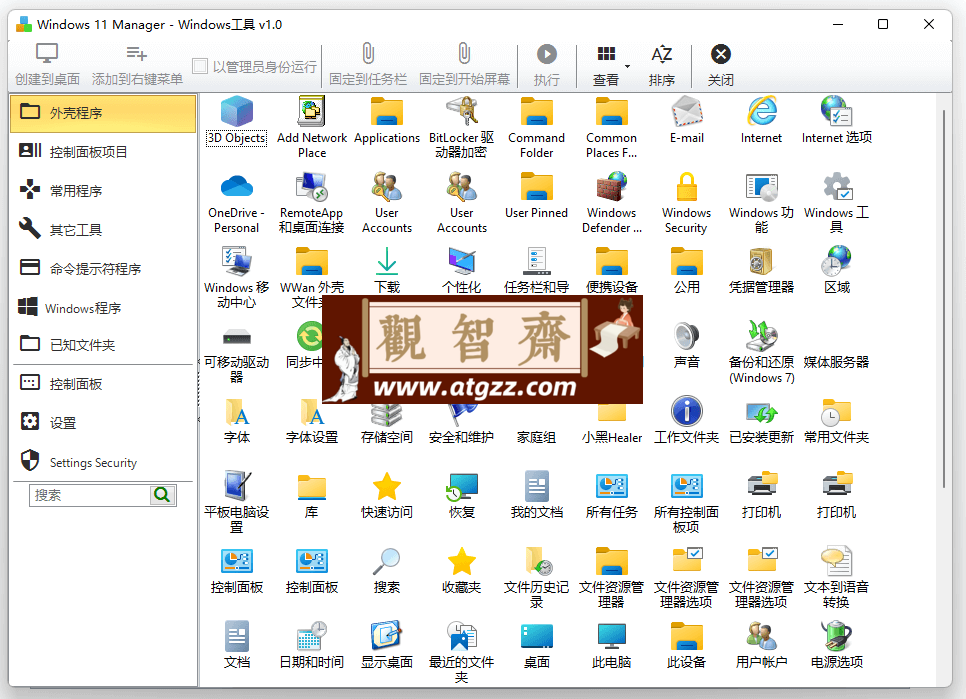Open the E-mail envelope icon

pos(686,112)
